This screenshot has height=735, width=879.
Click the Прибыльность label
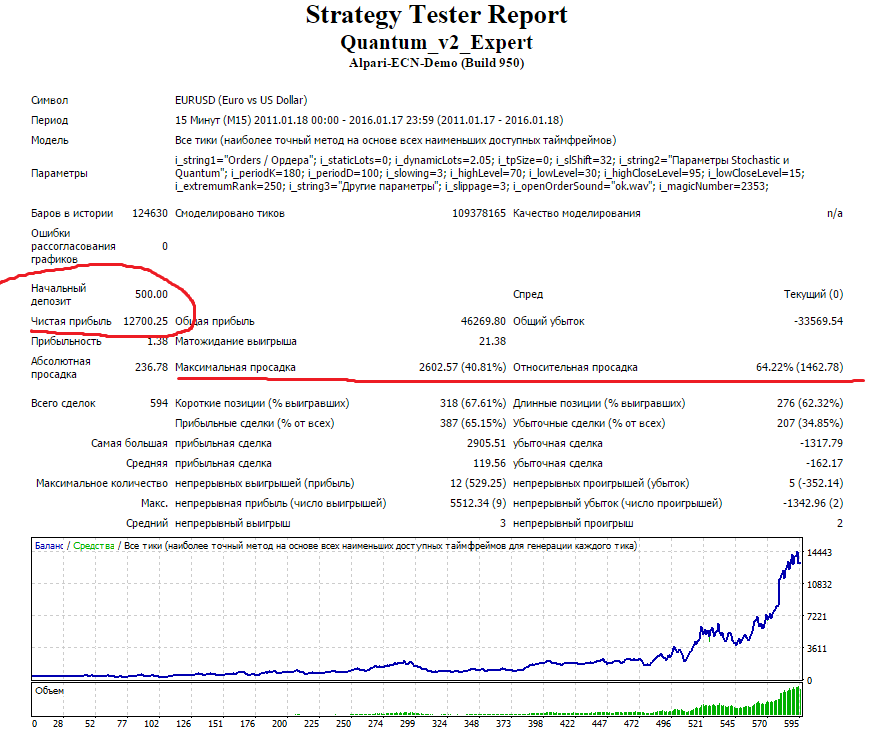click(x=66, y=341)
